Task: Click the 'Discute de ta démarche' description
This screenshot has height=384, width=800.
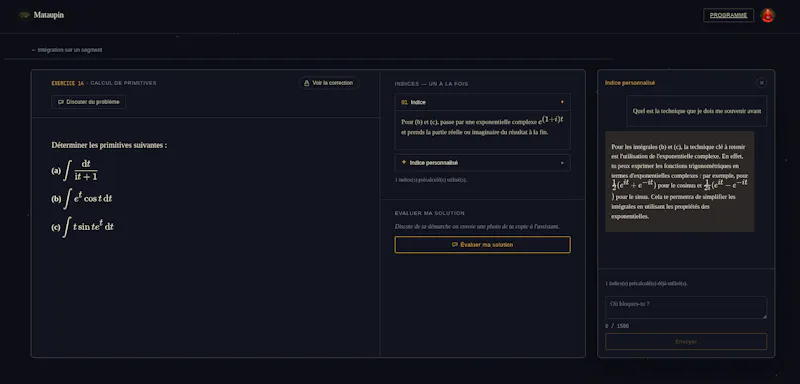Action: click(x=477, y=226)
